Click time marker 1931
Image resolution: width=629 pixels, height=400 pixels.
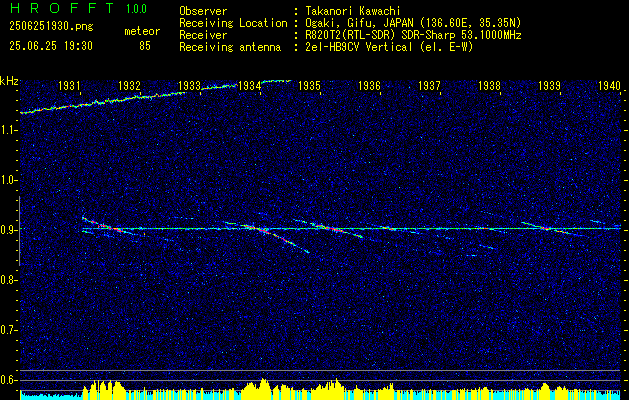(x=69, y=85)
